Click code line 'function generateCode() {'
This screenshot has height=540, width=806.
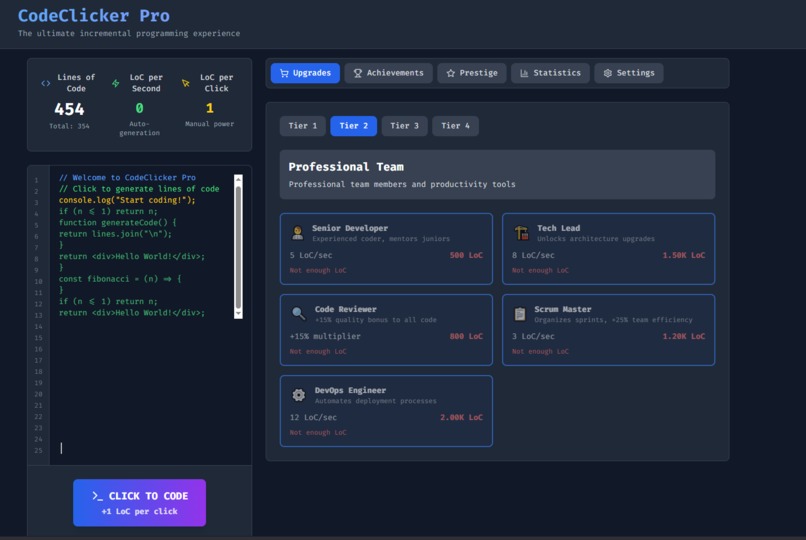(x=118, y=222)
